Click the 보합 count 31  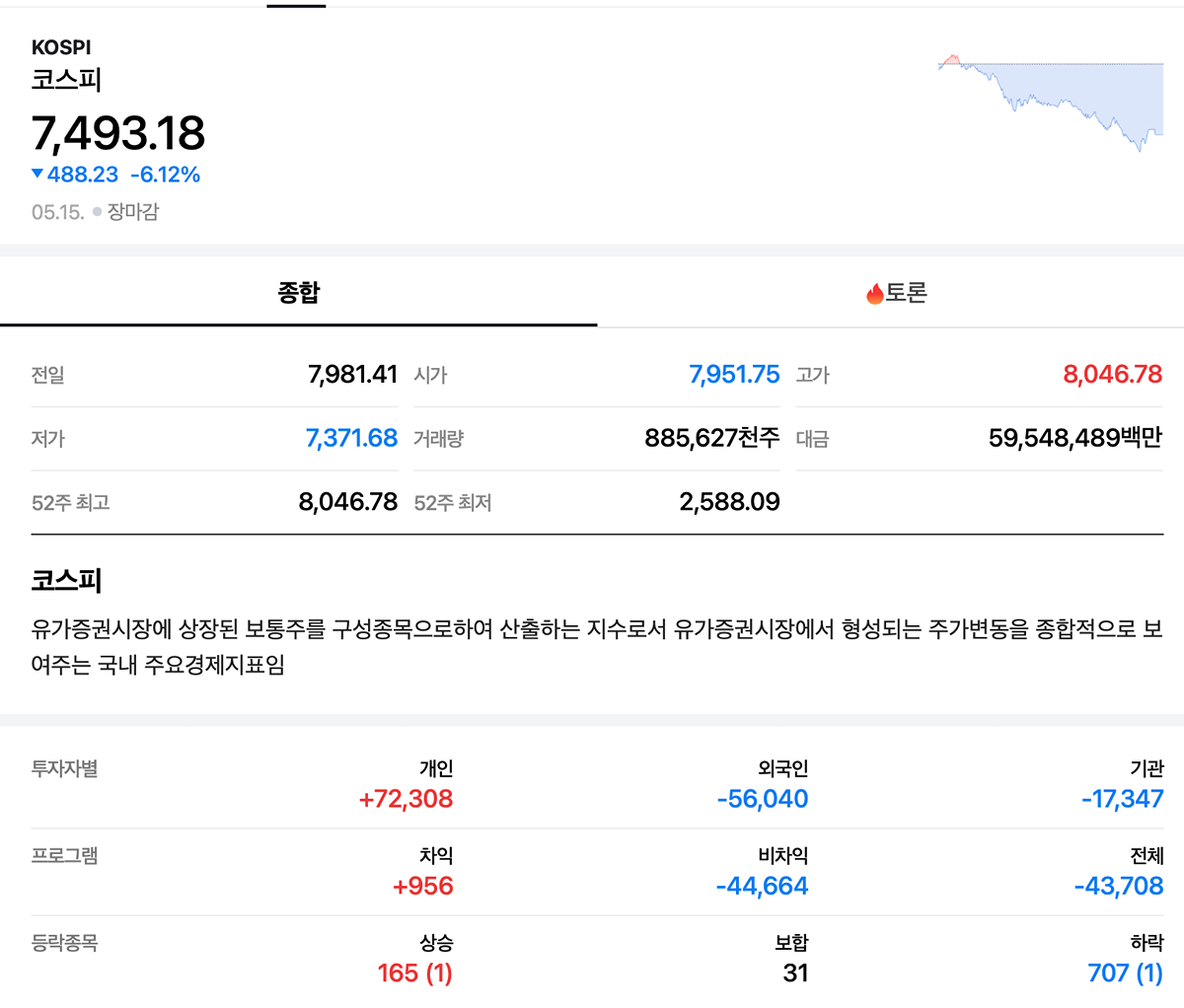pos(795,973)
